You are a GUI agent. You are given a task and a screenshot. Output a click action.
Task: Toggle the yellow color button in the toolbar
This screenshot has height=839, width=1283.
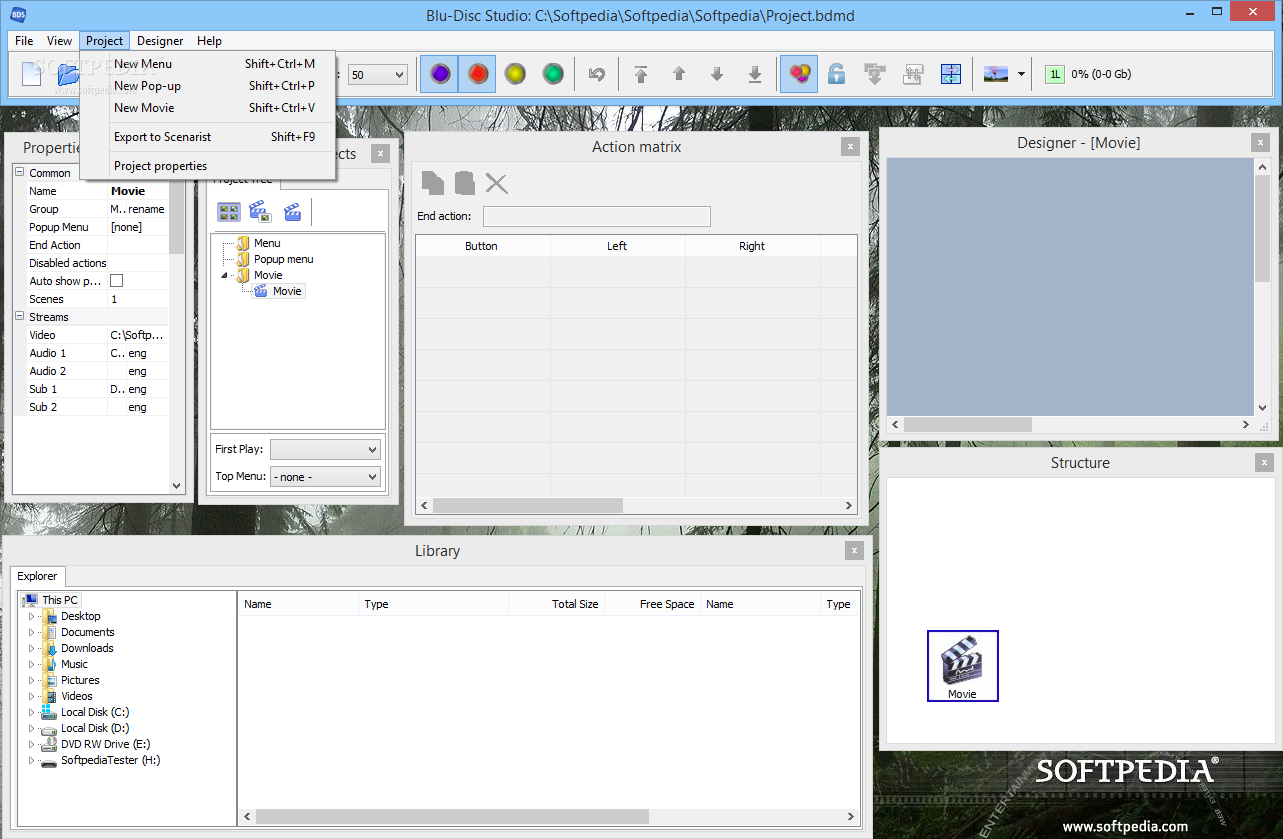(516, 74)
